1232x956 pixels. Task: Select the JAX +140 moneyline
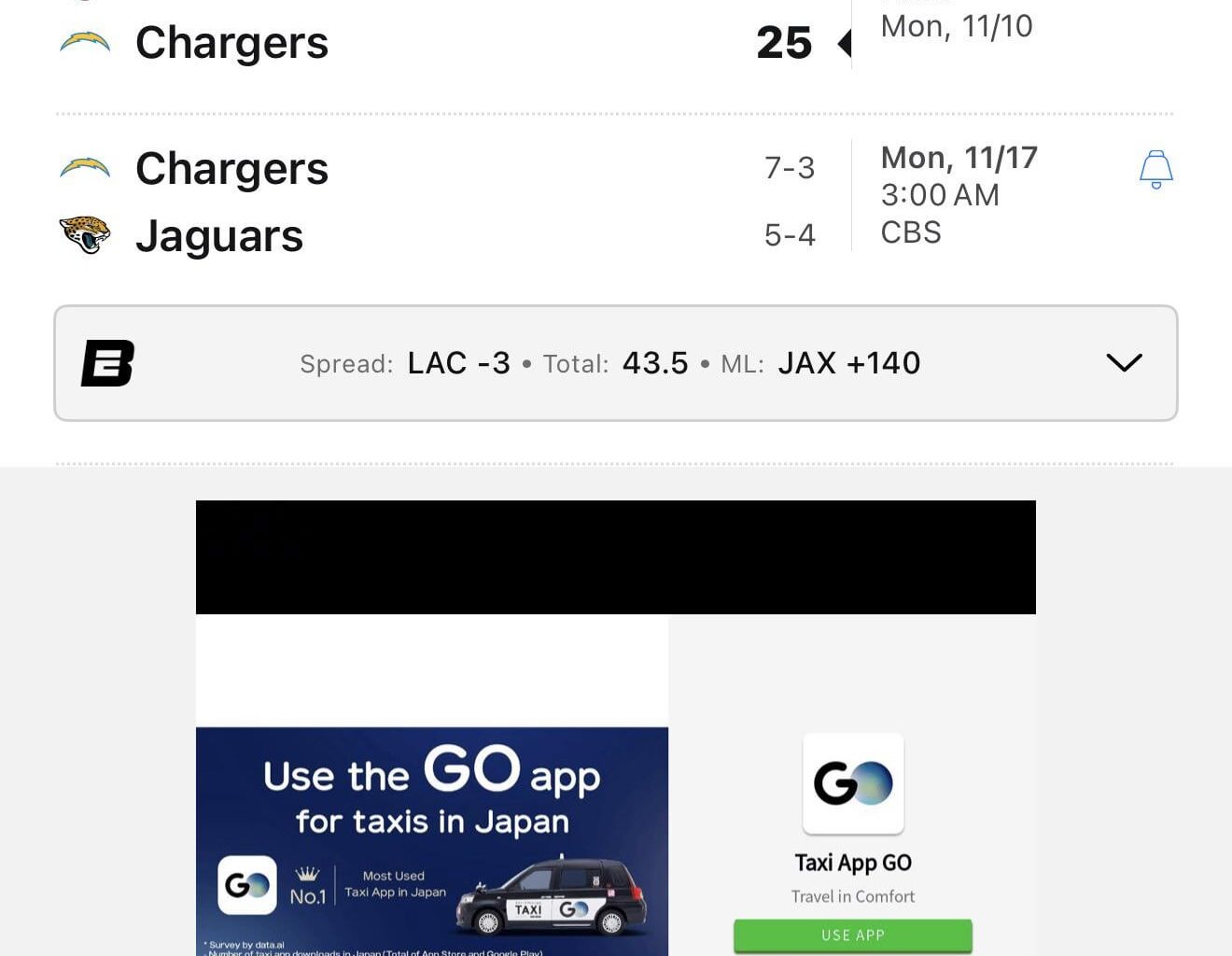848,363
